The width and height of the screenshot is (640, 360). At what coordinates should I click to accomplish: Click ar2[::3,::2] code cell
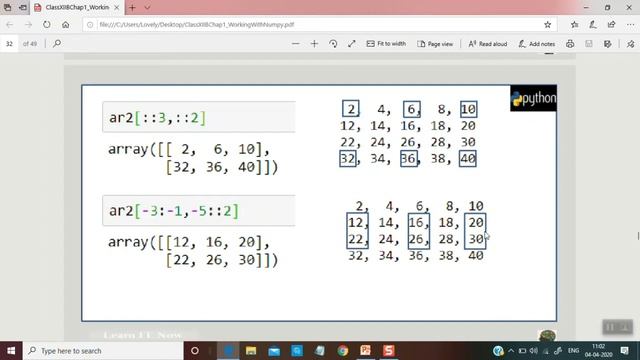click(x=199, y=118)
